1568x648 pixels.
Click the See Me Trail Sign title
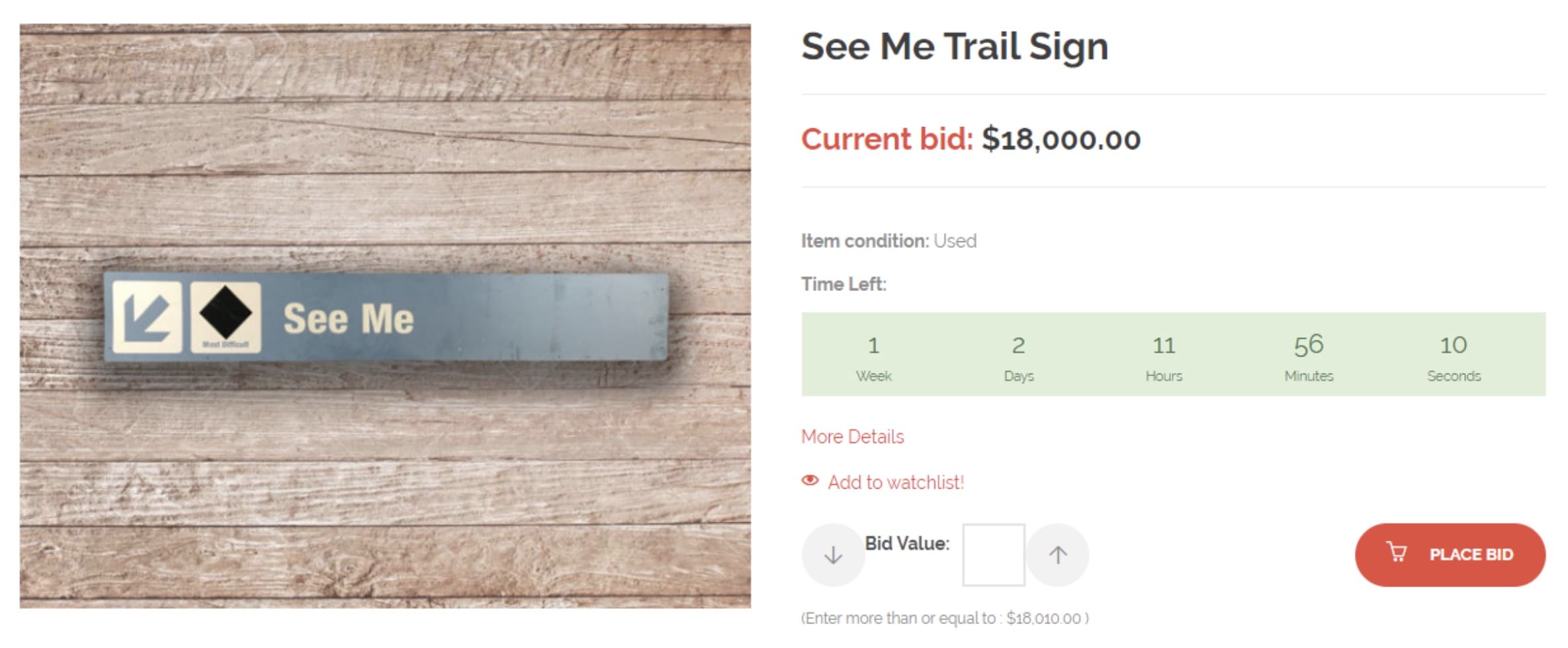click(954, 46)
